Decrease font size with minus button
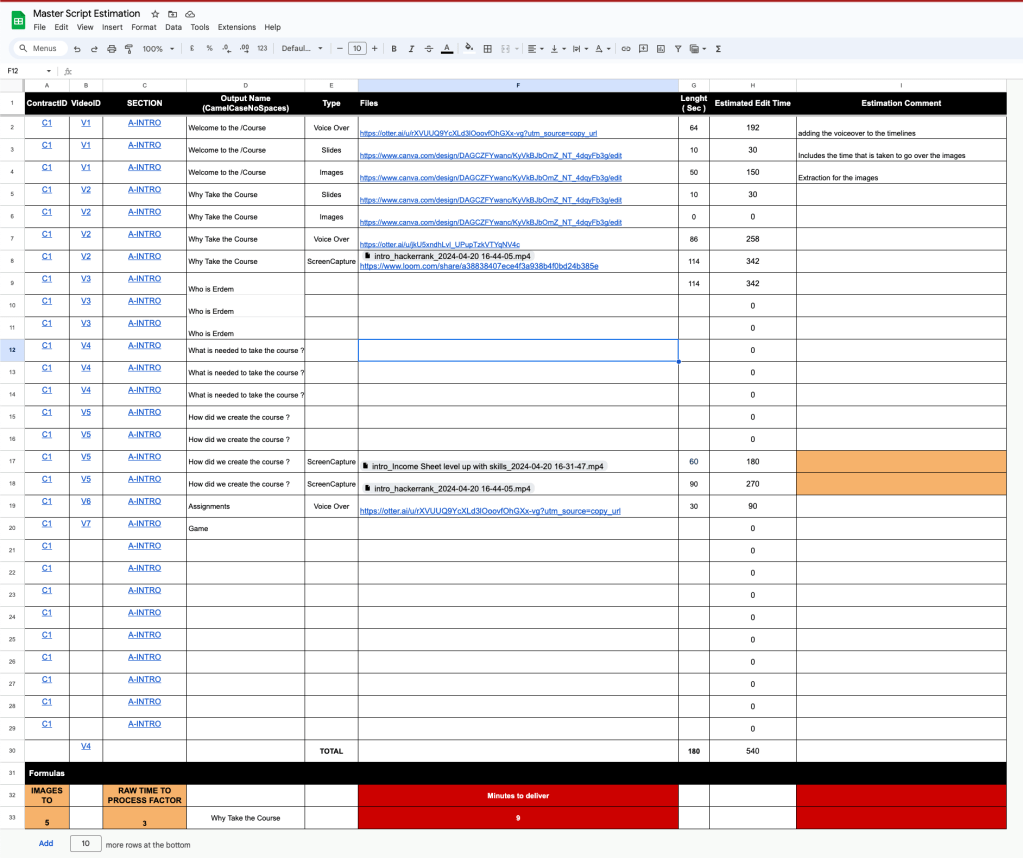1023x858 pixels. (x=339, y=48)
